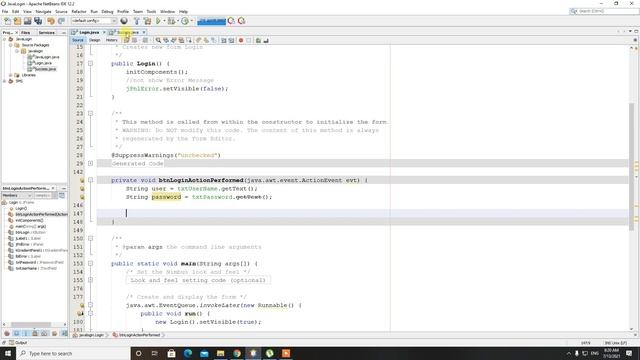This screenshot has width=640, height=360.
Task: Open the Refactor menu
Action: [x=79, y=11]
